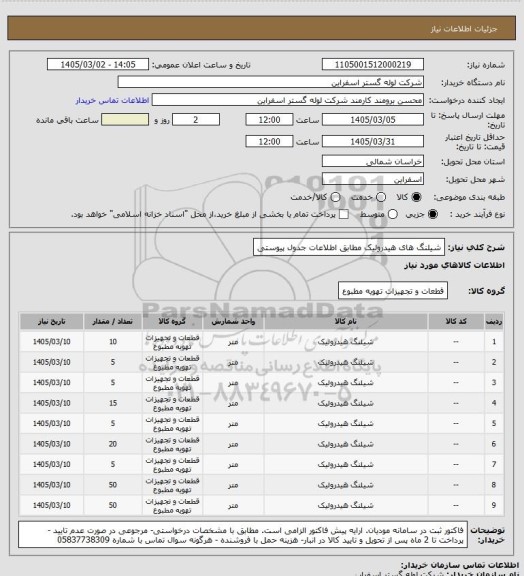Click quantity 10 in row 1

(x=113, y=342)
